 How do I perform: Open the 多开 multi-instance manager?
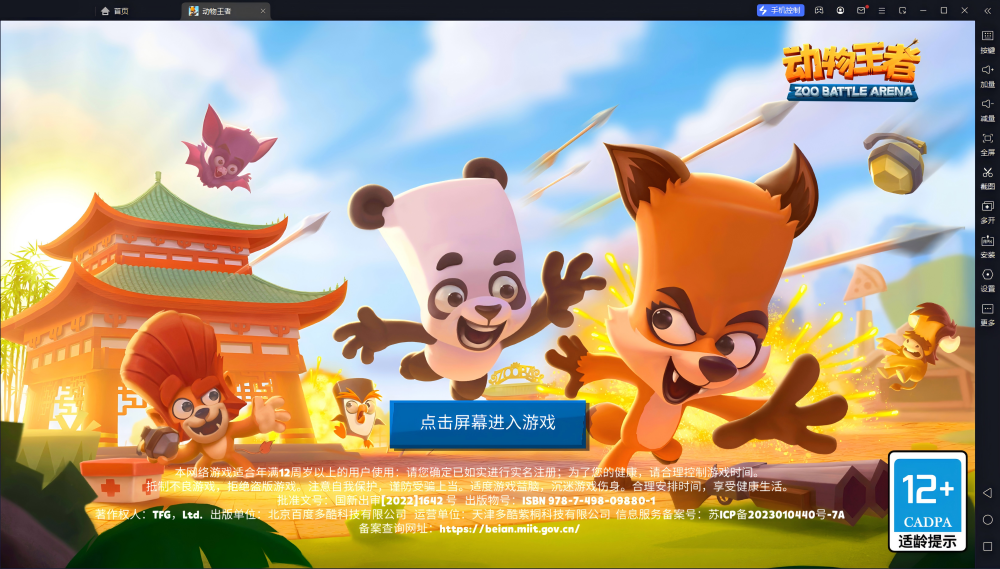coord(987,212)
